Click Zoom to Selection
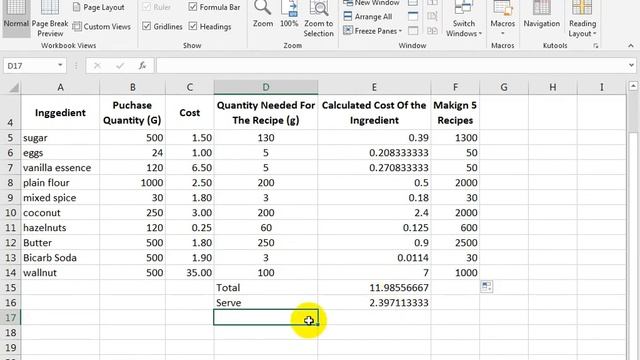 (x=318, y=19)
